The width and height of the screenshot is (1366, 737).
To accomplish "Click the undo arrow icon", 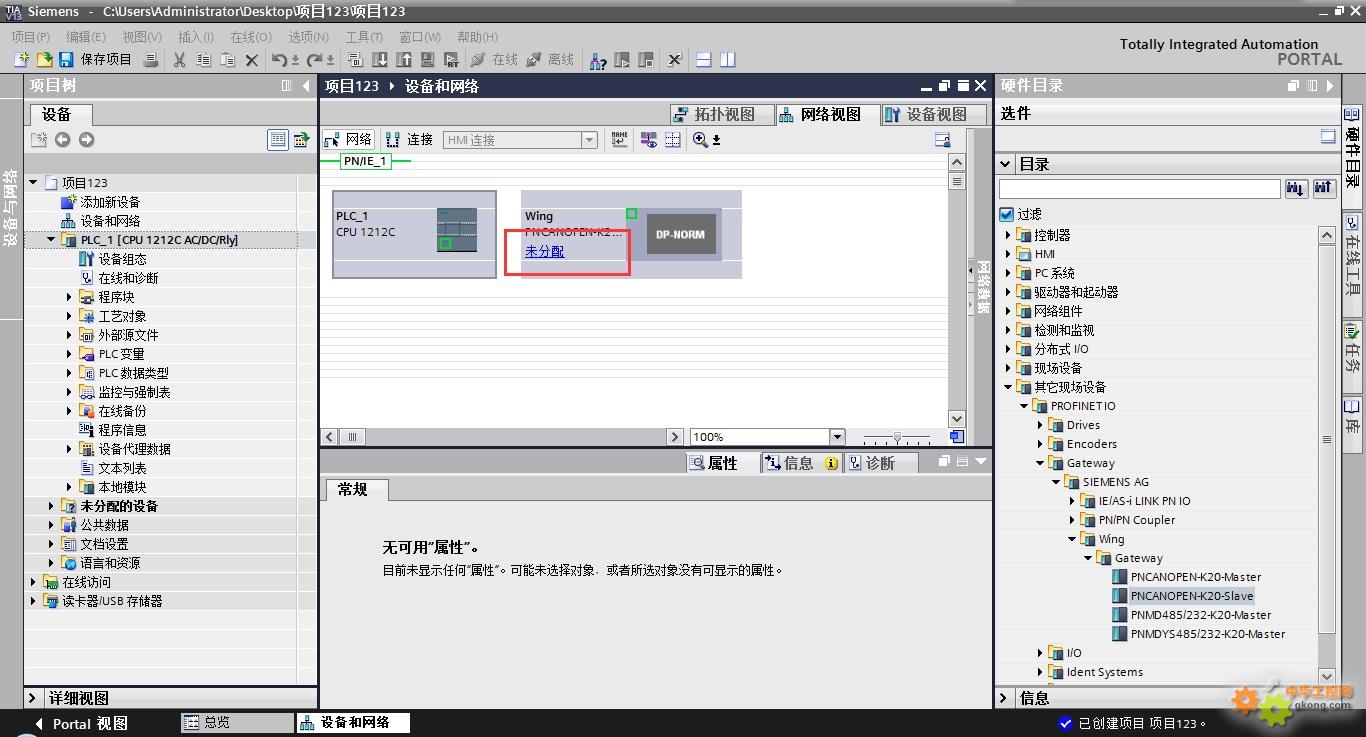I will (280, 60).
